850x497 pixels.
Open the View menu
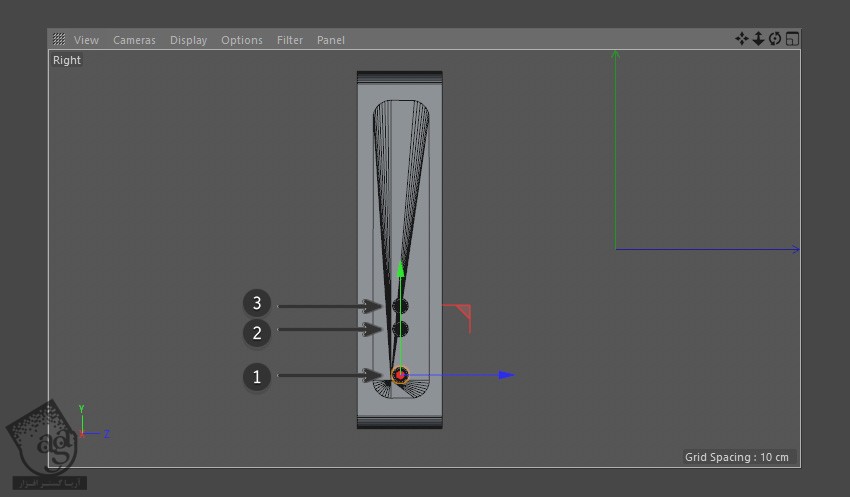pos(87,40)
